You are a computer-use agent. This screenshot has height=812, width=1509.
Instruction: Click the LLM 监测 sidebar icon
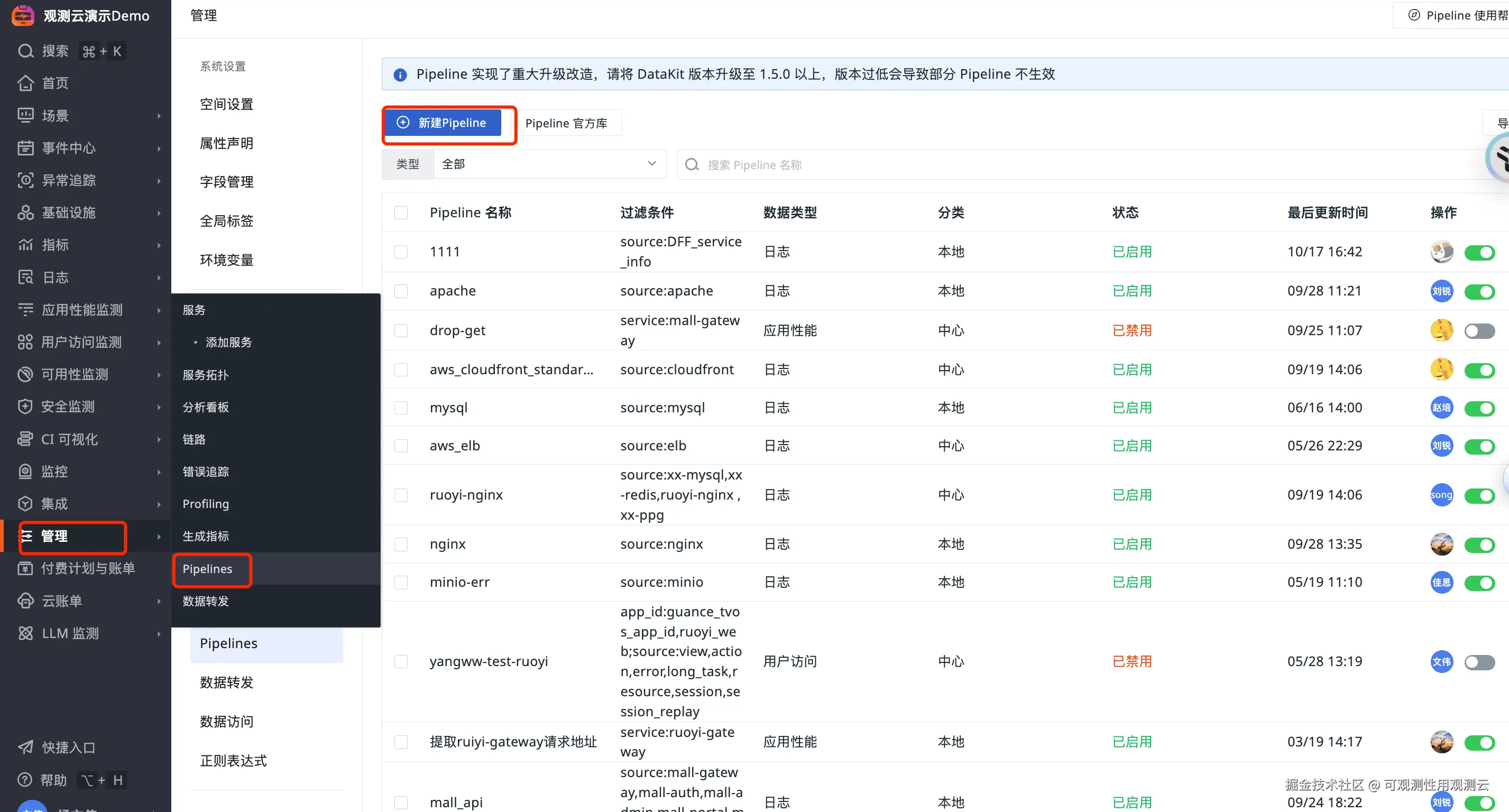(x=25, y=633)
